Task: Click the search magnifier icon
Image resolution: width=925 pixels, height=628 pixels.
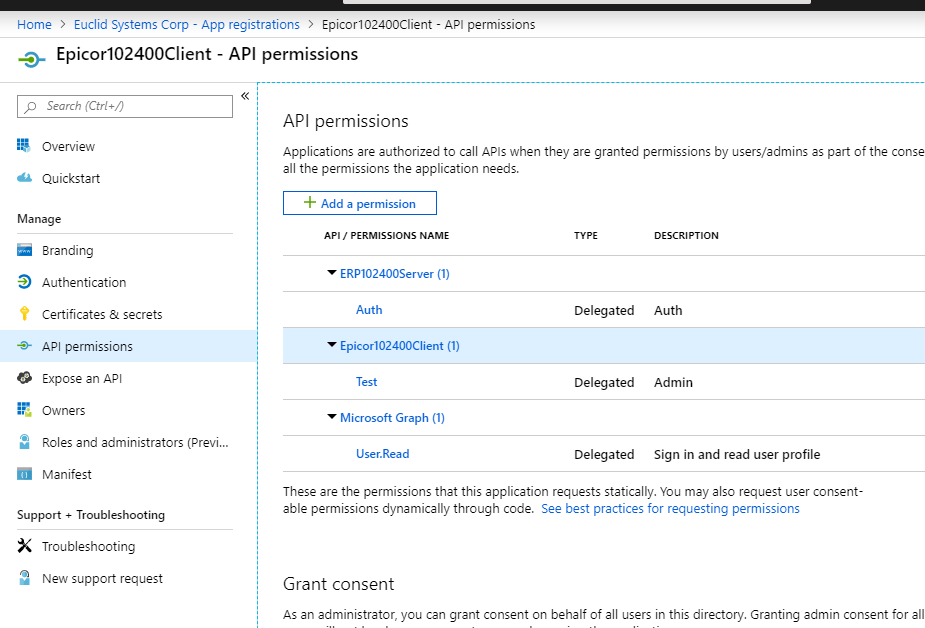Action: tap(31, 107)
